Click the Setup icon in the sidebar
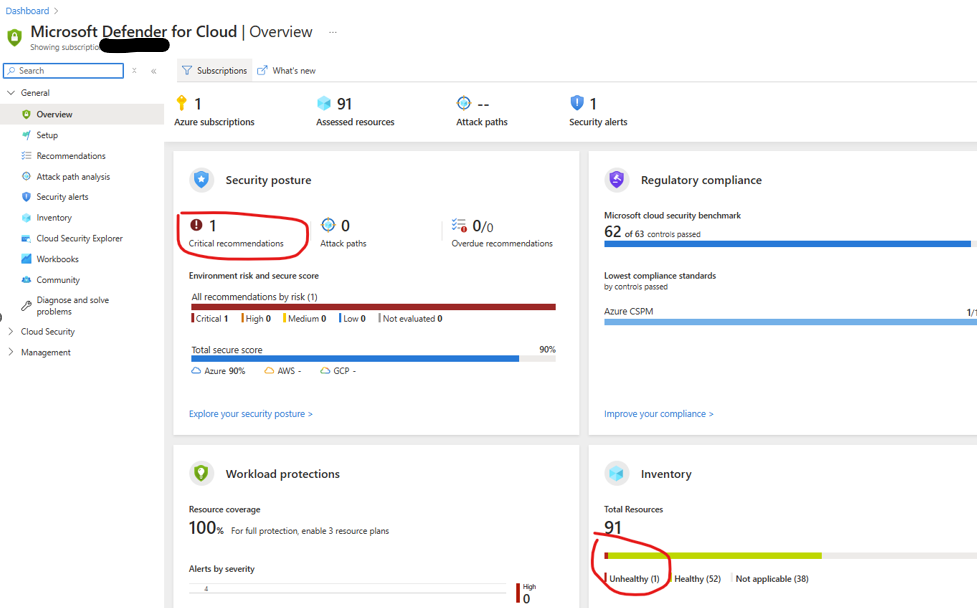 (x=26, y=135)
